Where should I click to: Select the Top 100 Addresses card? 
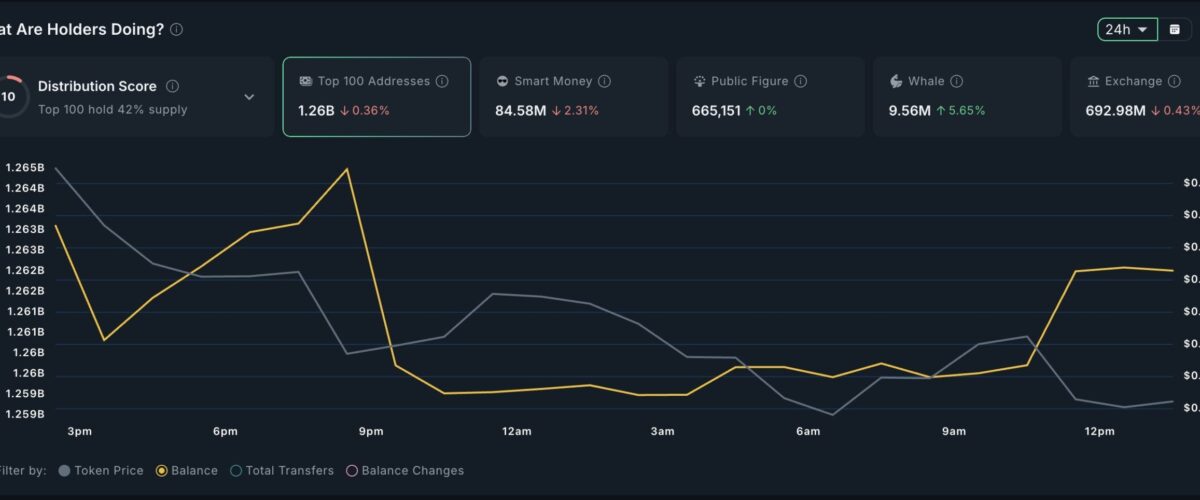pos(376,97)
